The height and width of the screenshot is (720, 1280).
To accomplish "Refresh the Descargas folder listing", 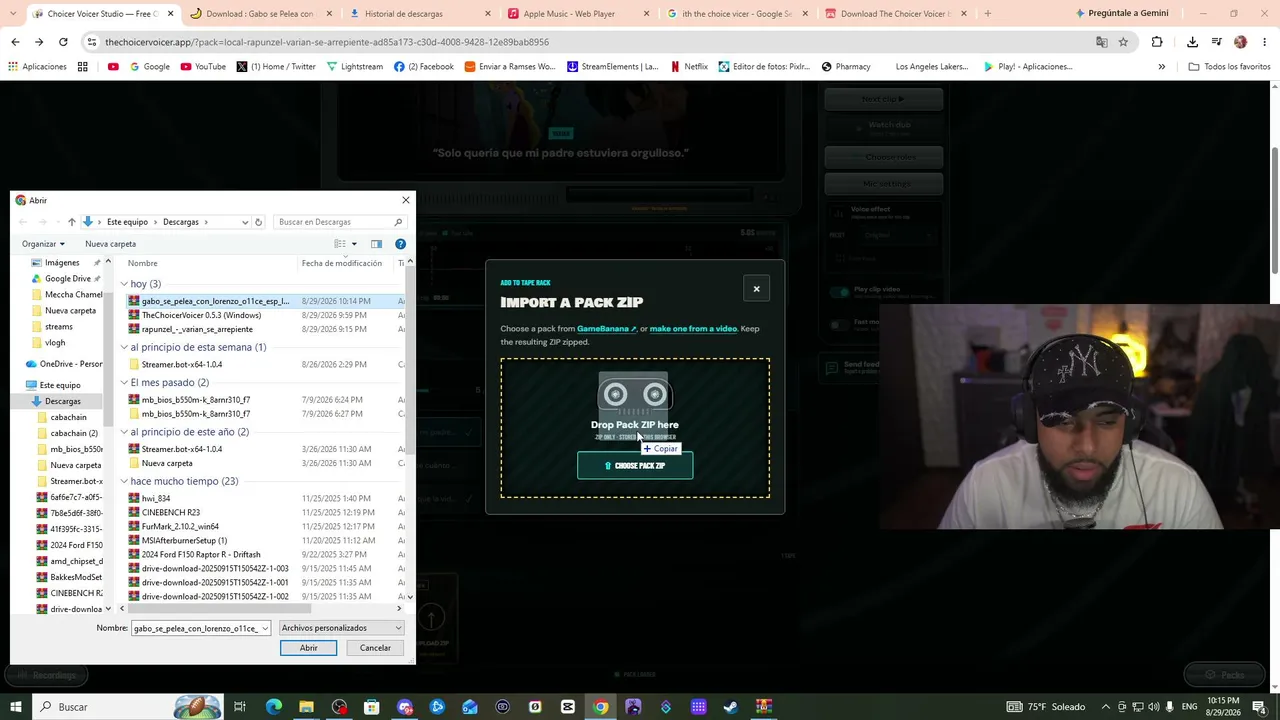I will pyautogui.click(x=258, y=222).
